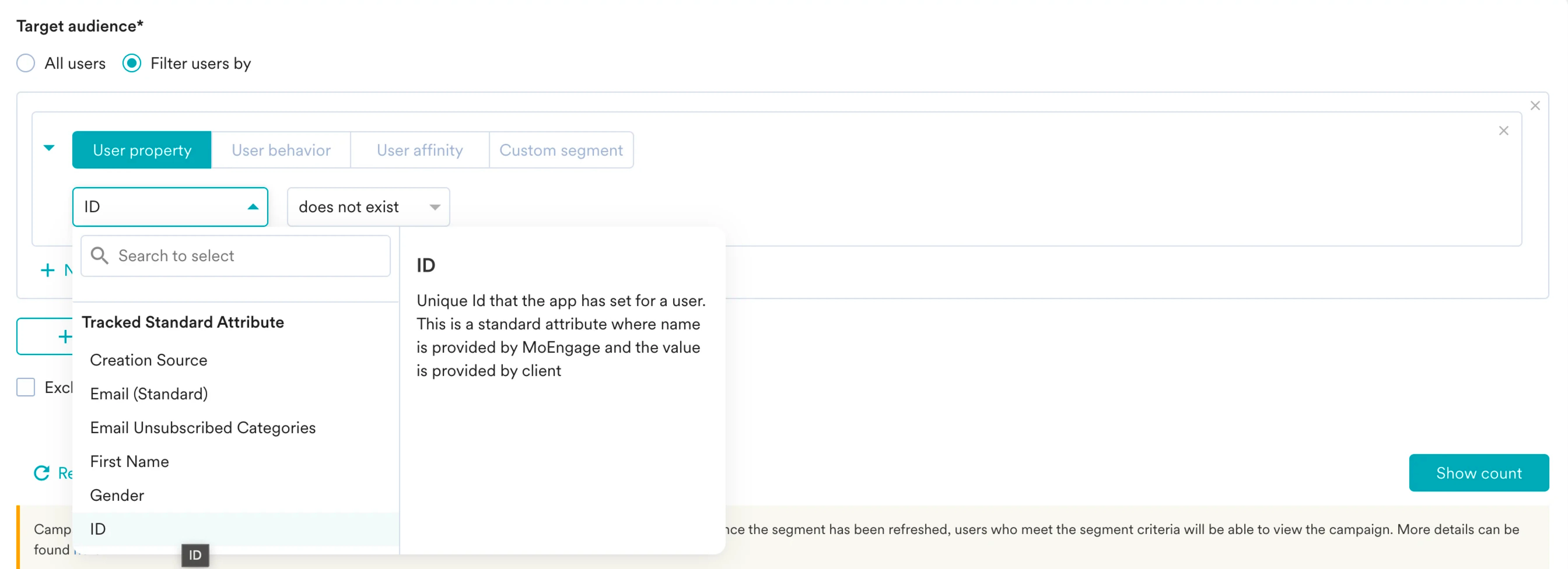
Task: Remove the inner filter row with X
Action: tap(1503, 131)
